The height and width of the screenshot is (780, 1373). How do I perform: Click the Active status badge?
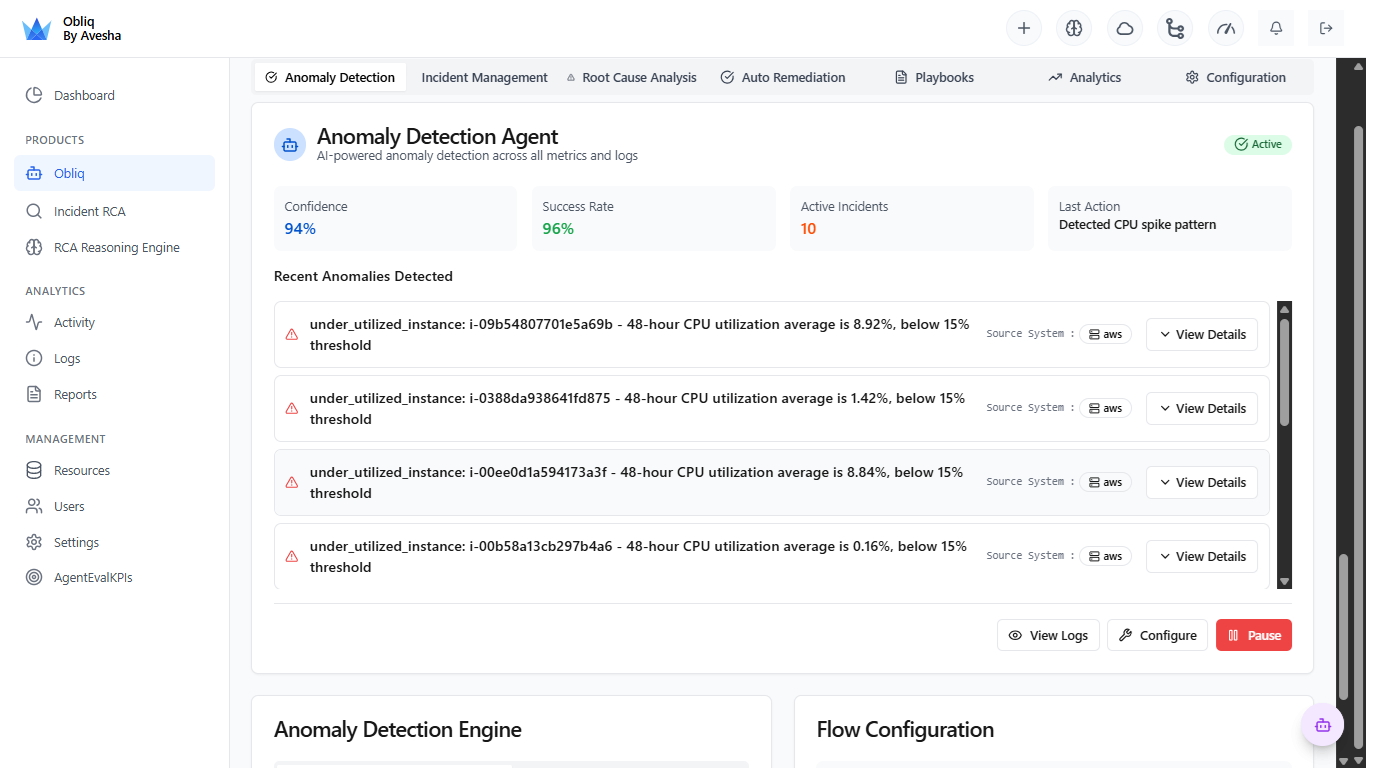[x=1258, y=144]
